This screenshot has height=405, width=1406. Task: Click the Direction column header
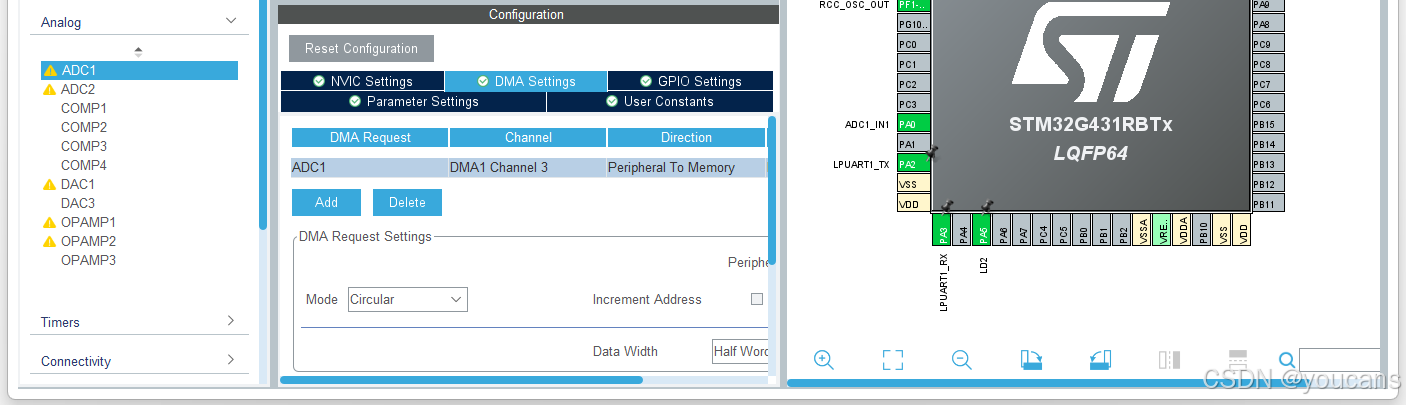[x=686, y=137]
